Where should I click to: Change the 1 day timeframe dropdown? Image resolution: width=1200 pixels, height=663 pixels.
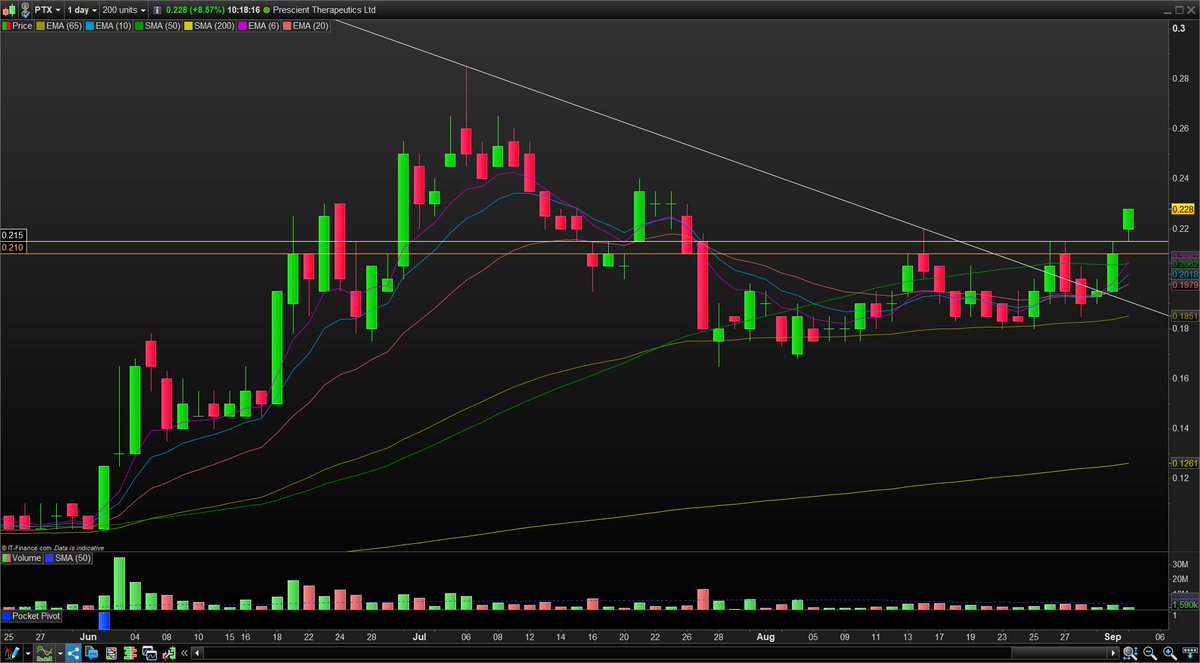point(82,10)
